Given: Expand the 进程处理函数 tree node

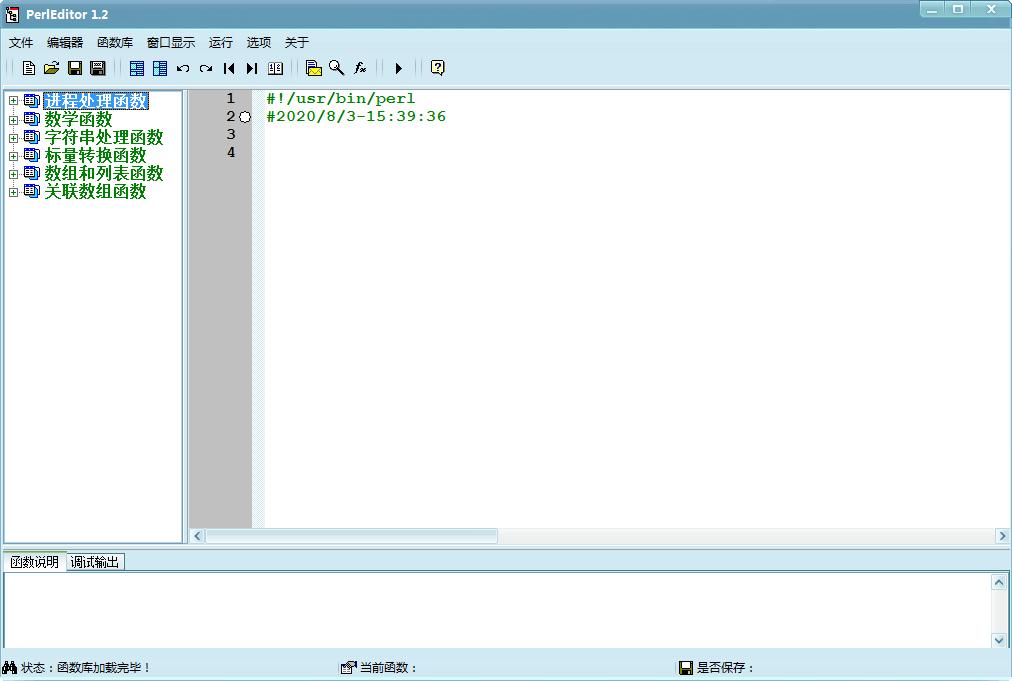Looking at the screenshot, I should point(13,101).
